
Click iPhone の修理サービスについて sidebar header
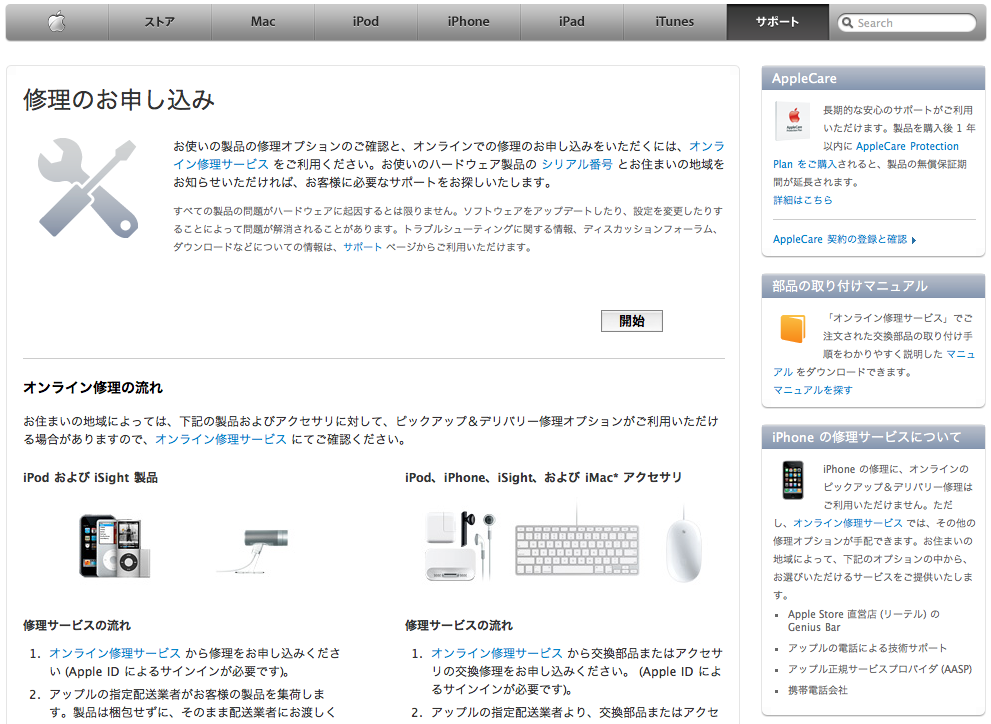point(873,437)
